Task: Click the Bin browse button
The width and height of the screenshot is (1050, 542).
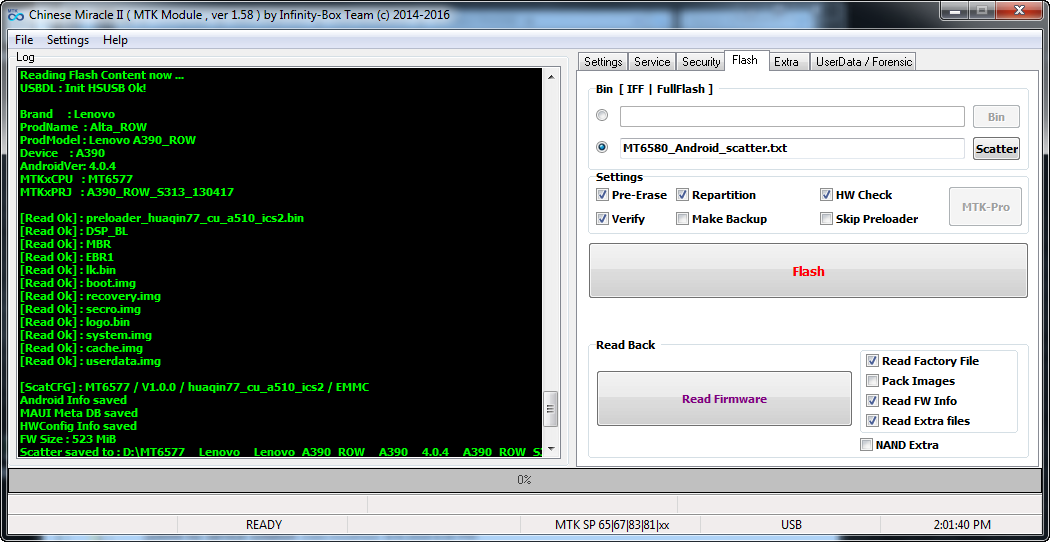Action: [x=996, y=117]
